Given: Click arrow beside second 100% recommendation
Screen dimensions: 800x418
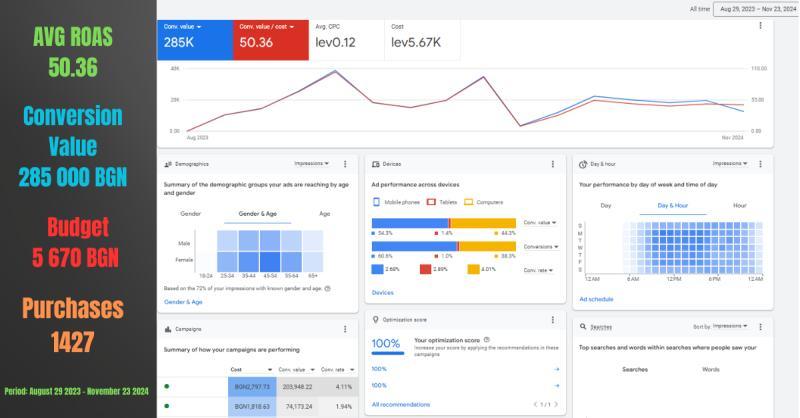Looking at the screenshot, I should tap(557, 385).
